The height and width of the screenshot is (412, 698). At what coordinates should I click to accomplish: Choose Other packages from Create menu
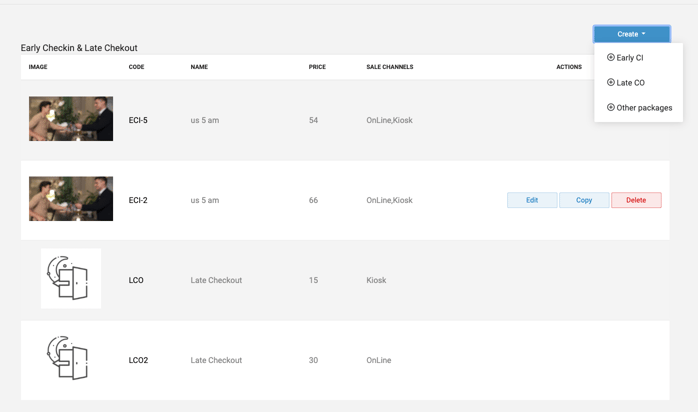(x=638, y=107)
